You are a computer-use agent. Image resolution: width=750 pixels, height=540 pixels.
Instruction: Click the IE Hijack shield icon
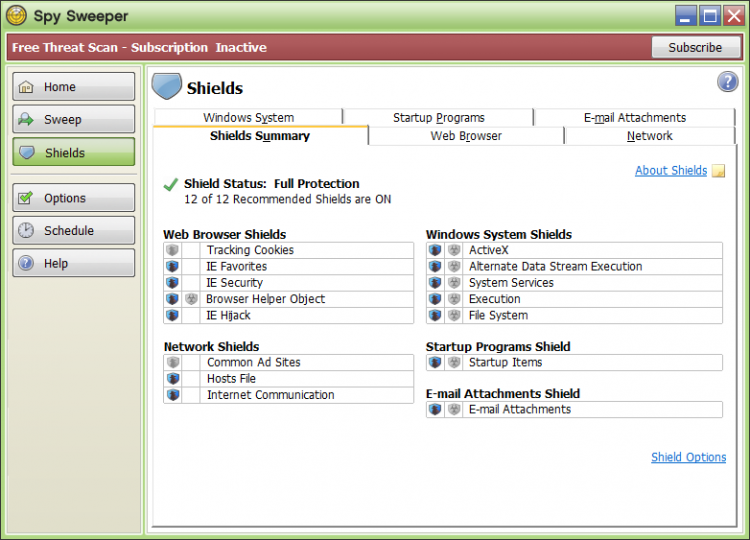pyautogui.click(x=172, y=315)
